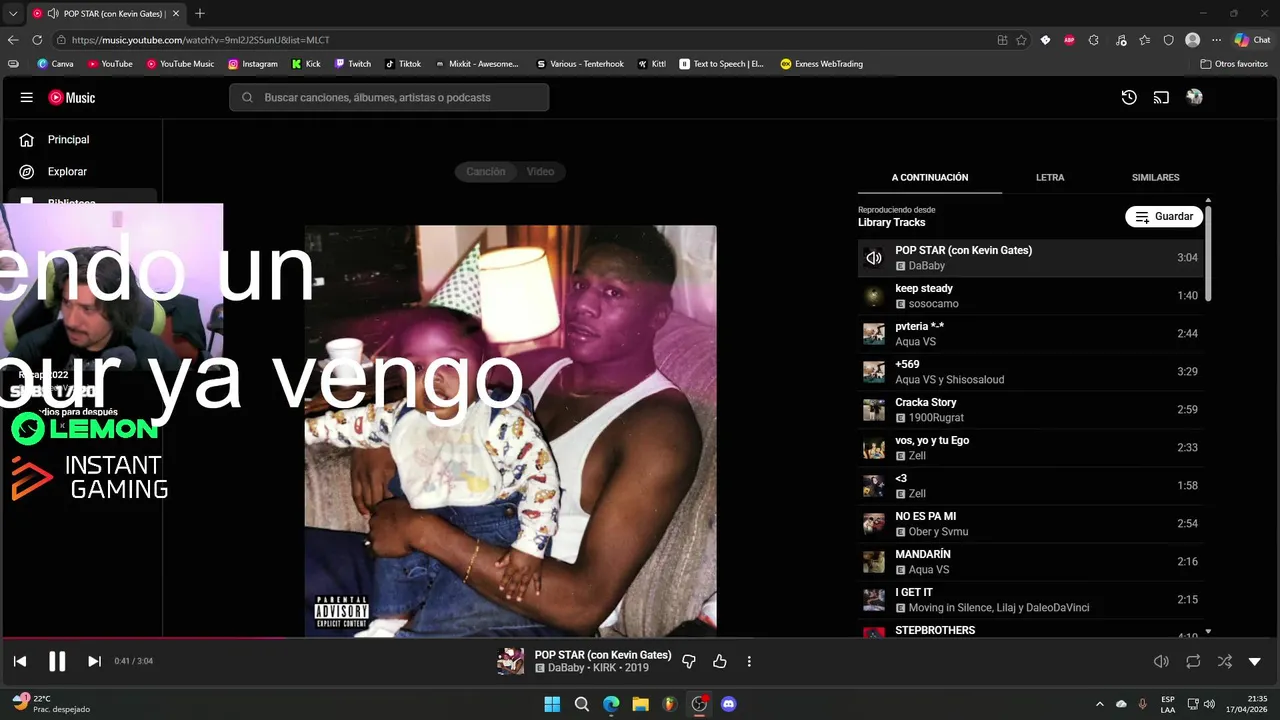The width and height of the screenshot is (1280, 720).
Task: Open the player's three-dot options menu
Action: pyautogui.click(x=749, y=661)
